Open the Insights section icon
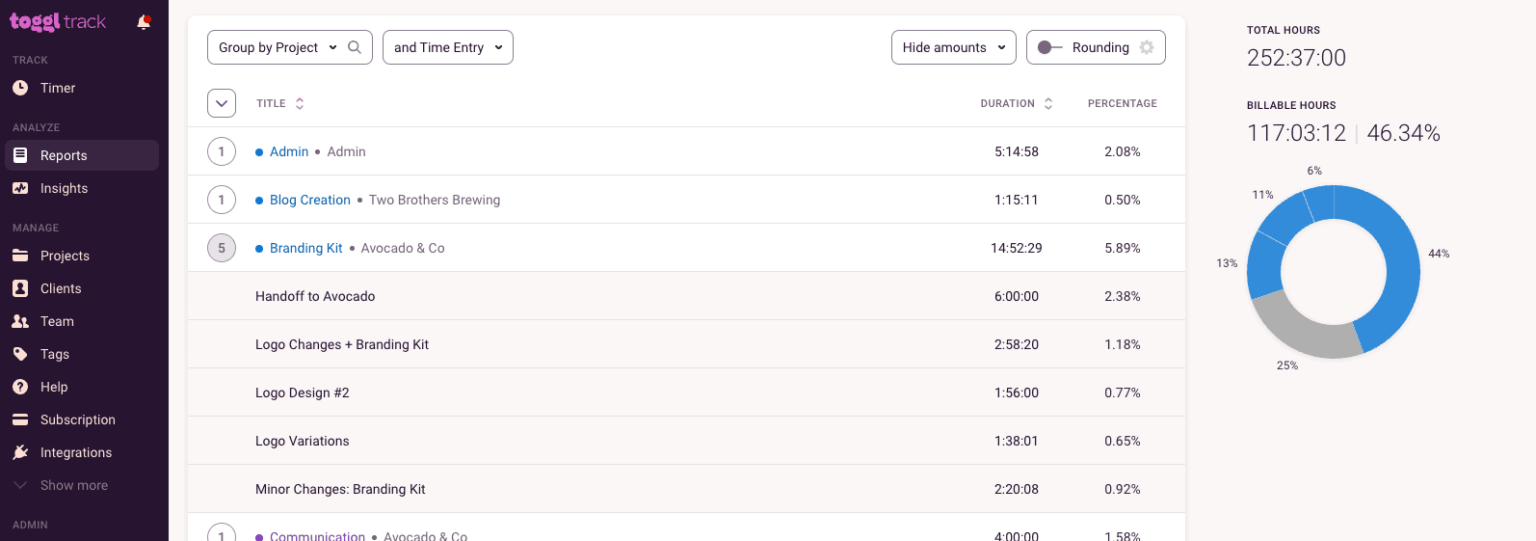 pos(20,188)
